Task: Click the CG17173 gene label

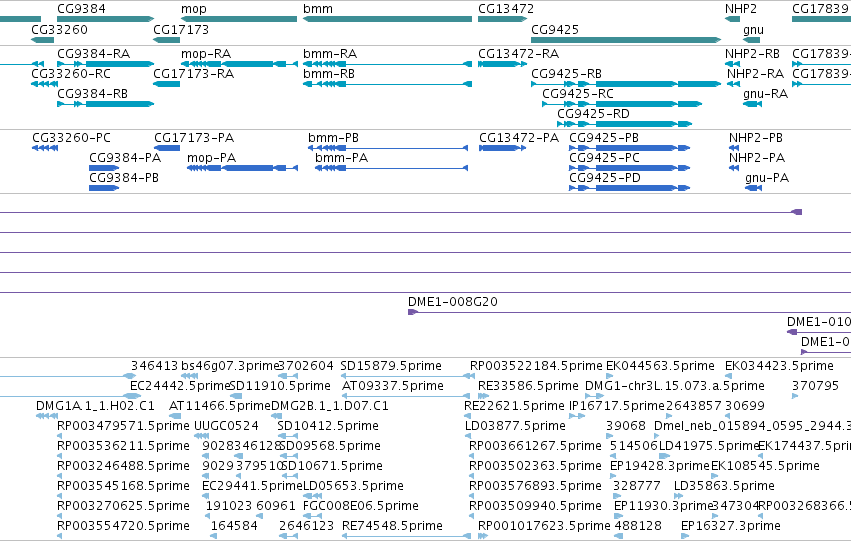Action: [181, 29]
